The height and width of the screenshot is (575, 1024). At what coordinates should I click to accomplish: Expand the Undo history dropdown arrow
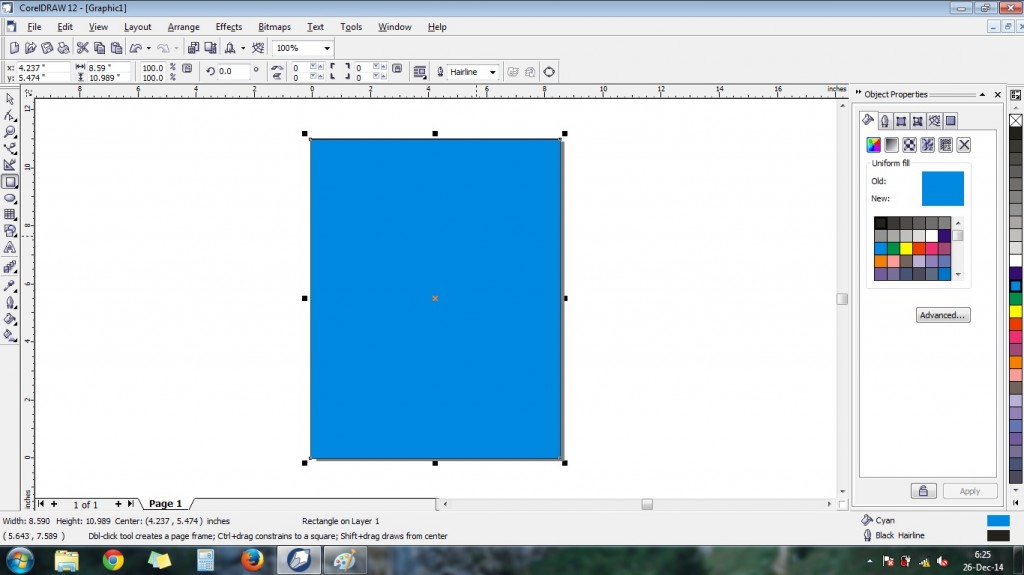click(x=148, y=48)
